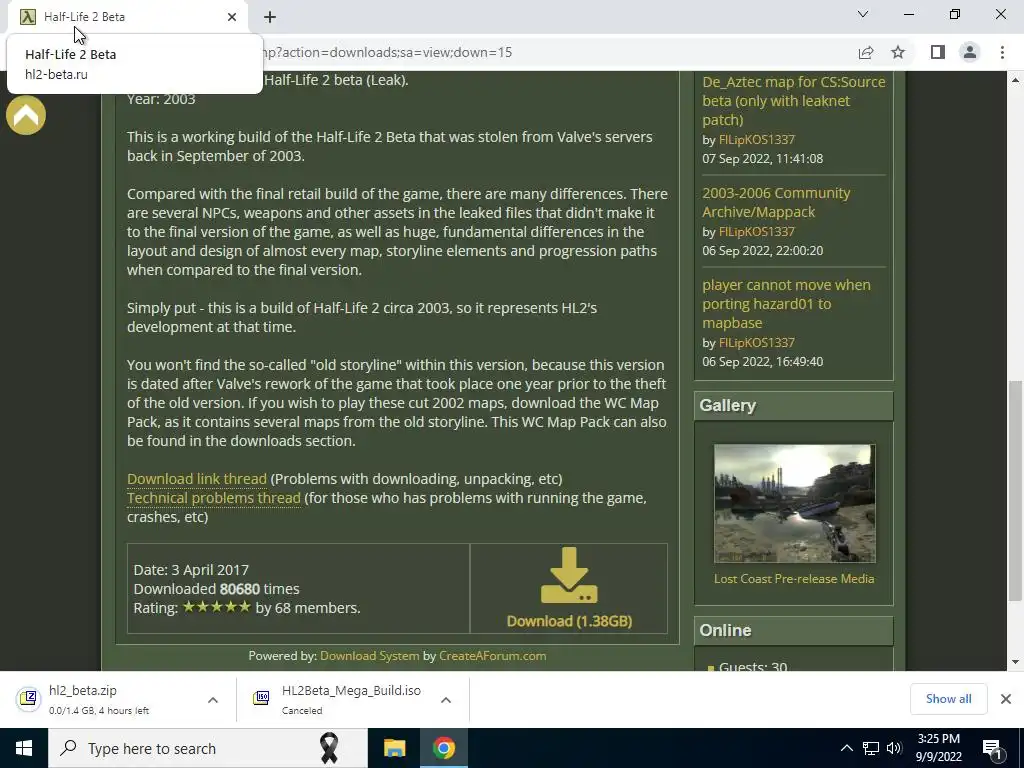Open FlLipKOS1337 profile under Community Archive post
Screen dimensions: 1024x768
(x=756, y=232)
